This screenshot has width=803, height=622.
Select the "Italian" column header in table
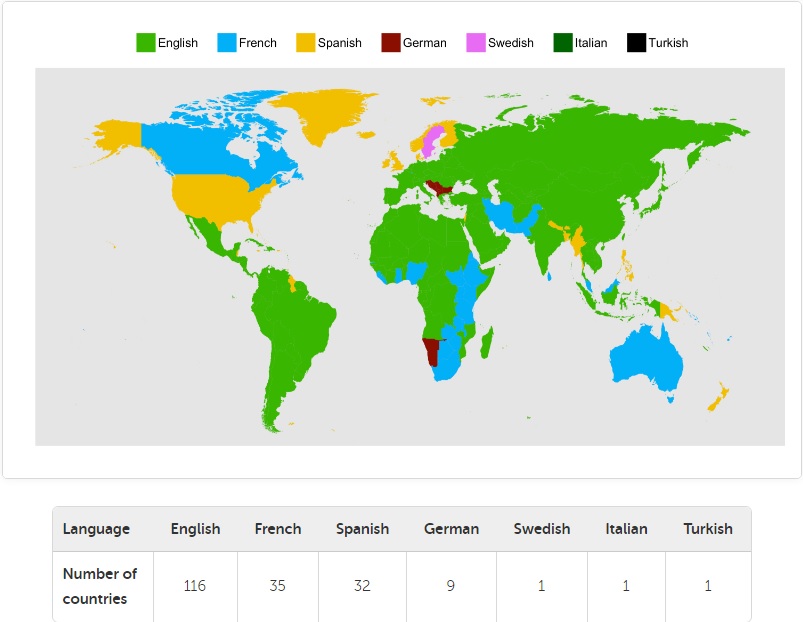point(626,529)
